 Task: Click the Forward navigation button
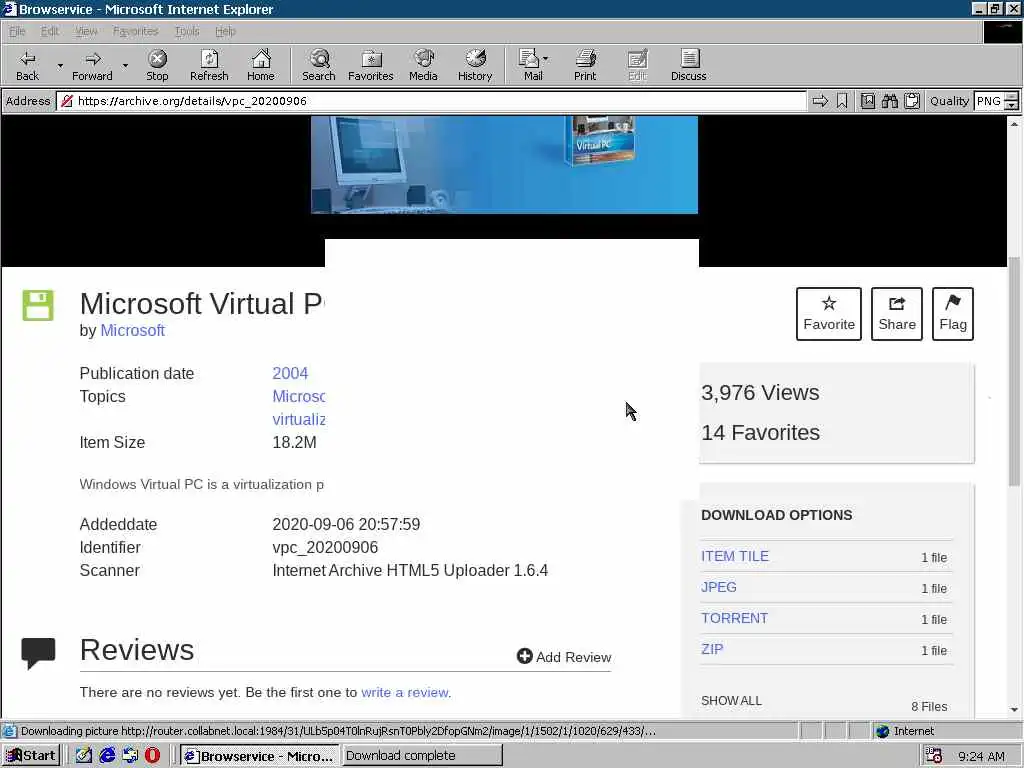click(x=92, y=65)
